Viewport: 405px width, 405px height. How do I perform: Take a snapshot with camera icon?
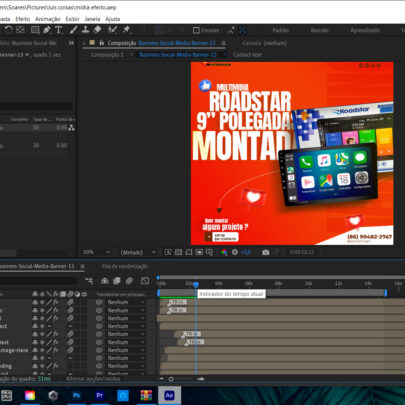[266, 252]
